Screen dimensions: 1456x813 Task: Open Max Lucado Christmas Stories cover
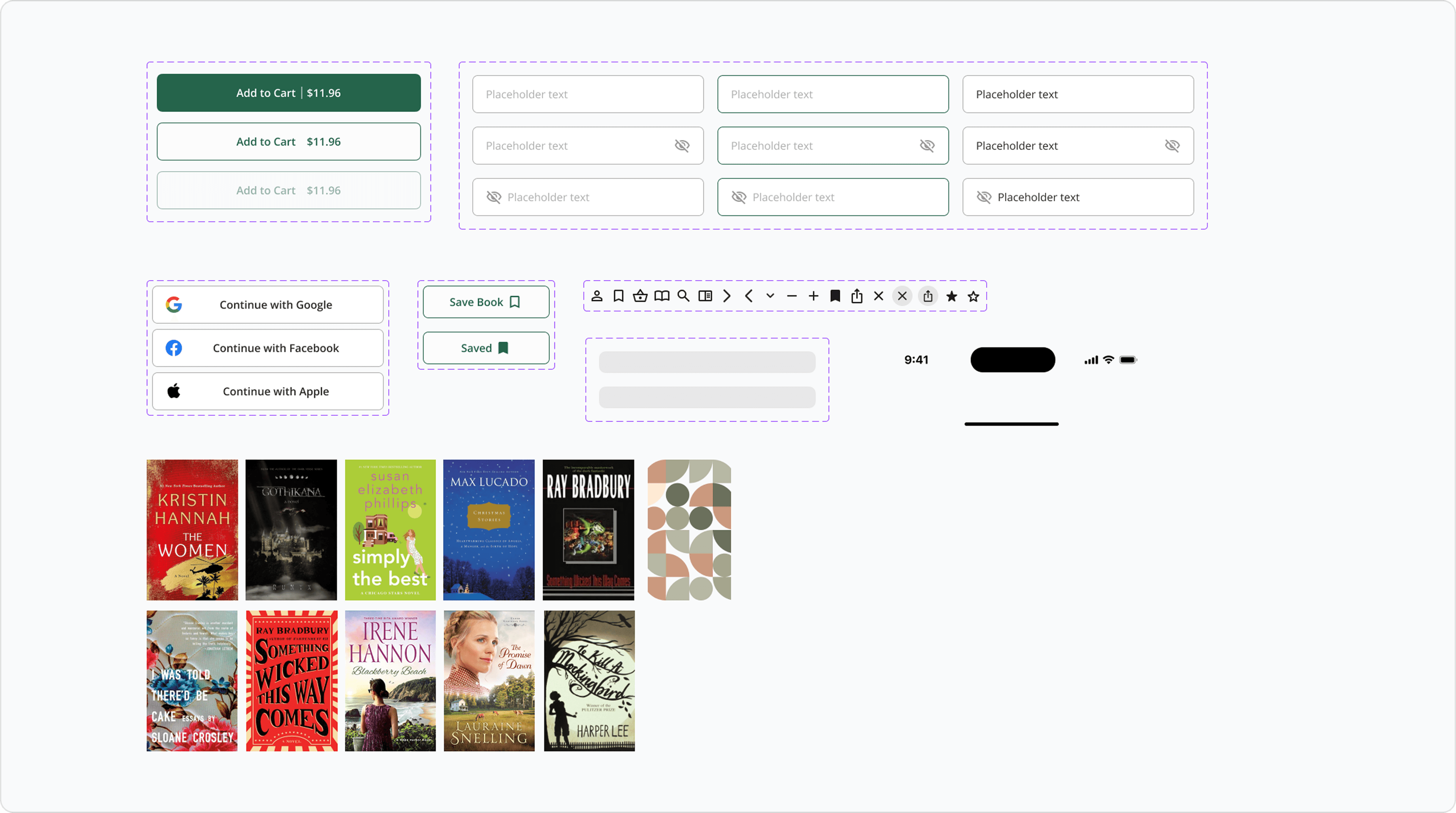pyautogui.click(x=489, y=530)
